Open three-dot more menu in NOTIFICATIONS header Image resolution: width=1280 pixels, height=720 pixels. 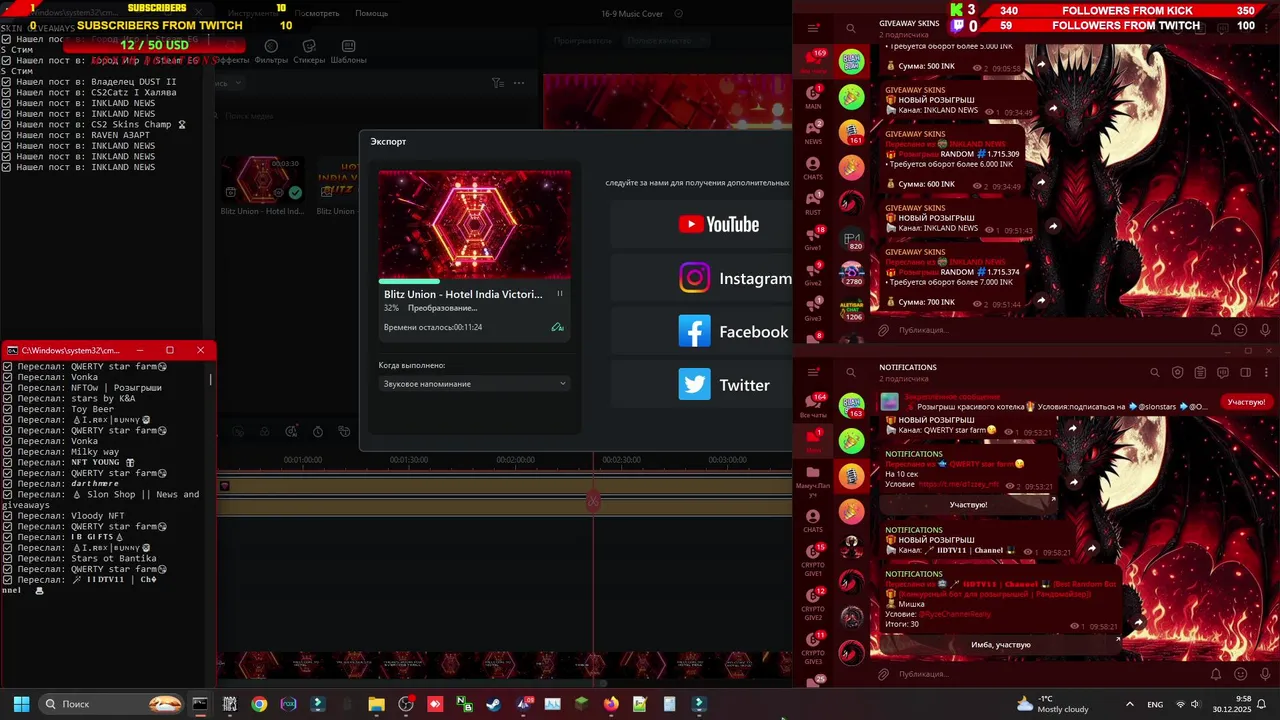click(1267, 372)
